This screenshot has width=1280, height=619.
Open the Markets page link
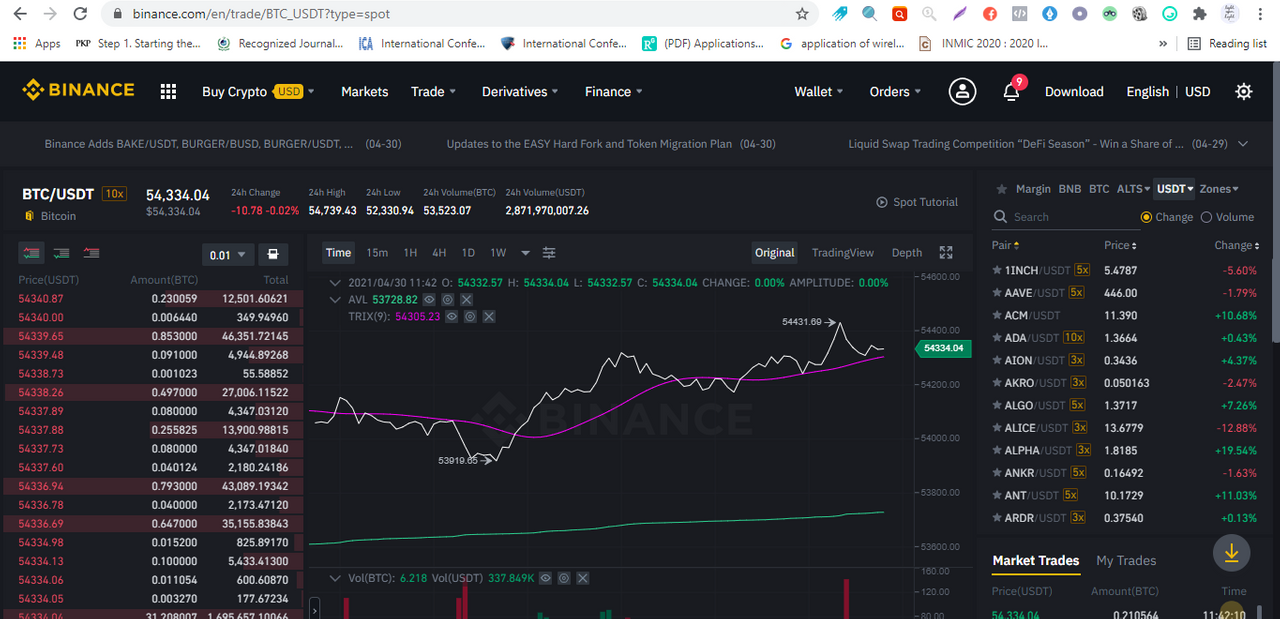click(x=364, y=91)
